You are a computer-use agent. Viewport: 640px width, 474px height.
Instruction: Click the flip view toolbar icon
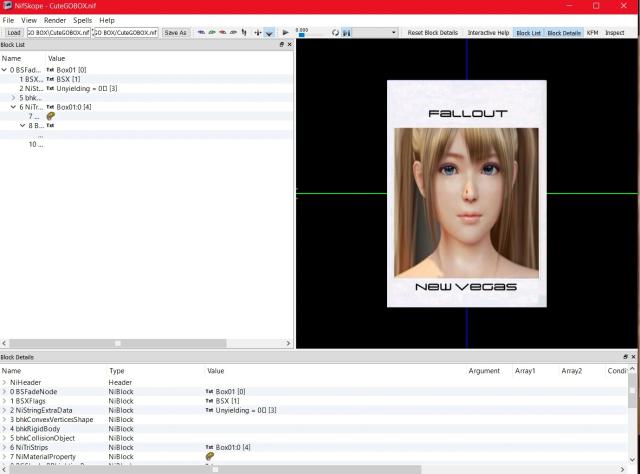coord(244,32)
